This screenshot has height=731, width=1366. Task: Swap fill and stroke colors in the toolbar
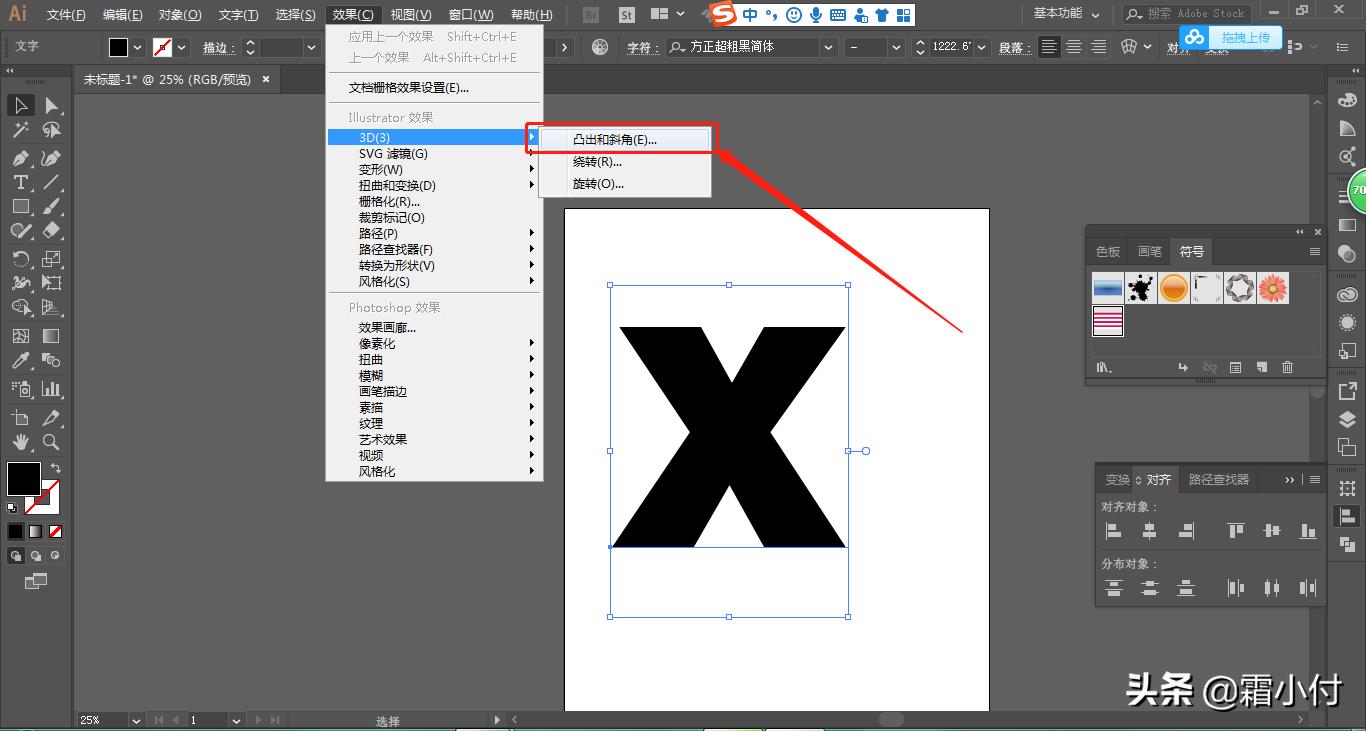(x=56, y=468)
